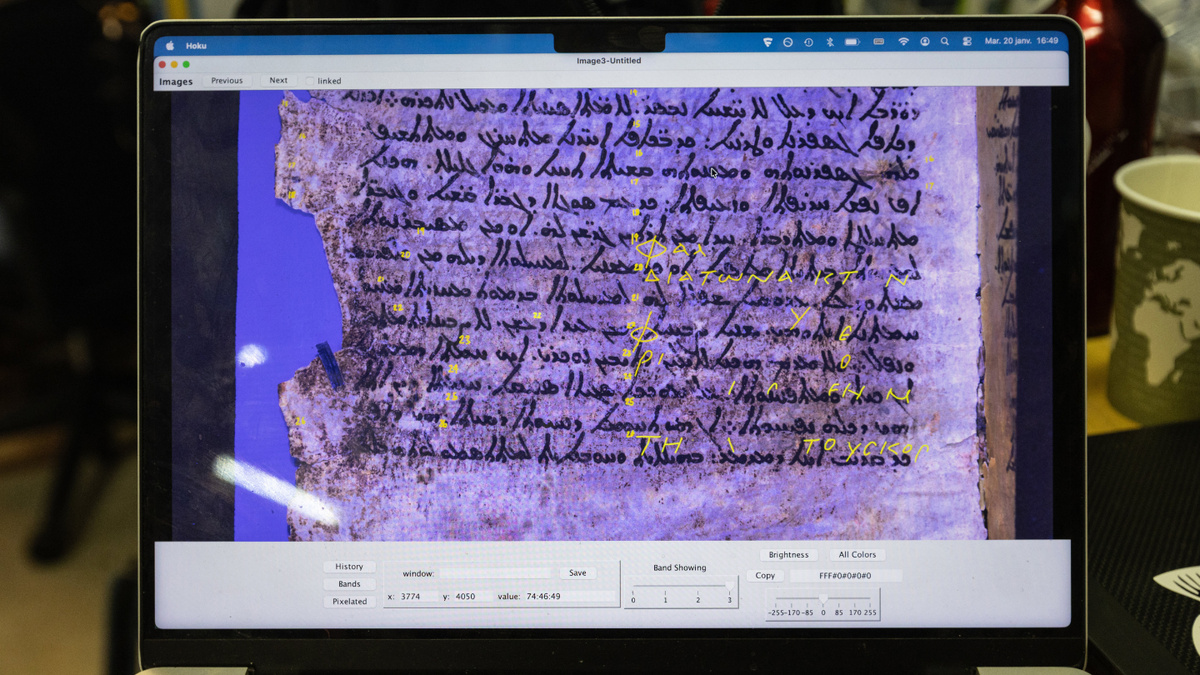Click the brightness offset slider handle
1200x675 pixels.
[x=823, y=597]
